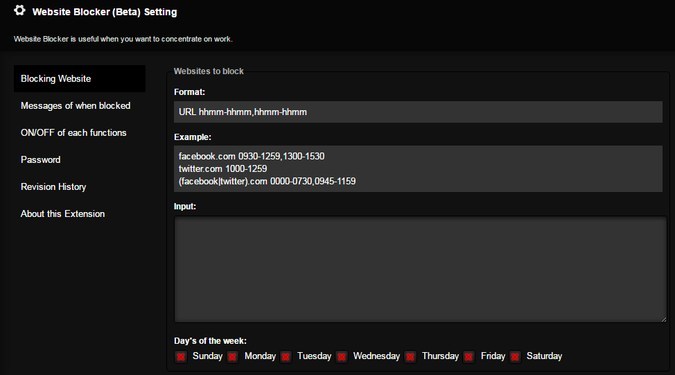The height and width of the screenshot is (375, 675).
Task: Select the Password menu item
Action: coord(40,160)
